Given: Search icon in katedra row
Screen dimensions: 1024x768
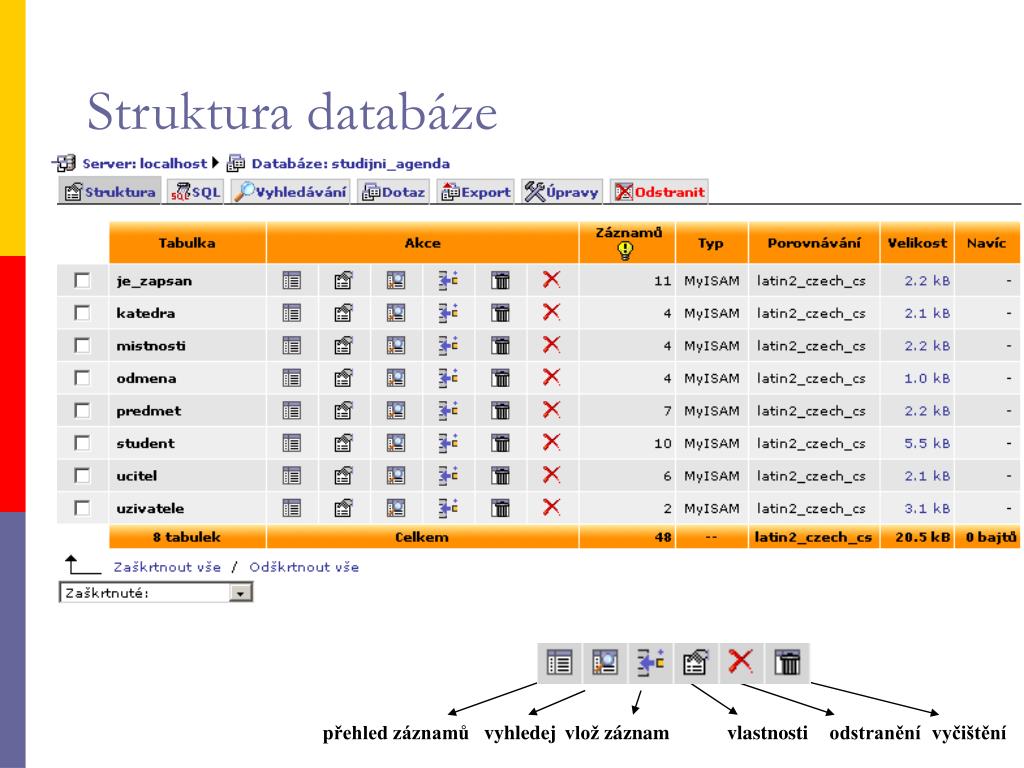Looking at the screenshot, I should [x=396, y=313].
